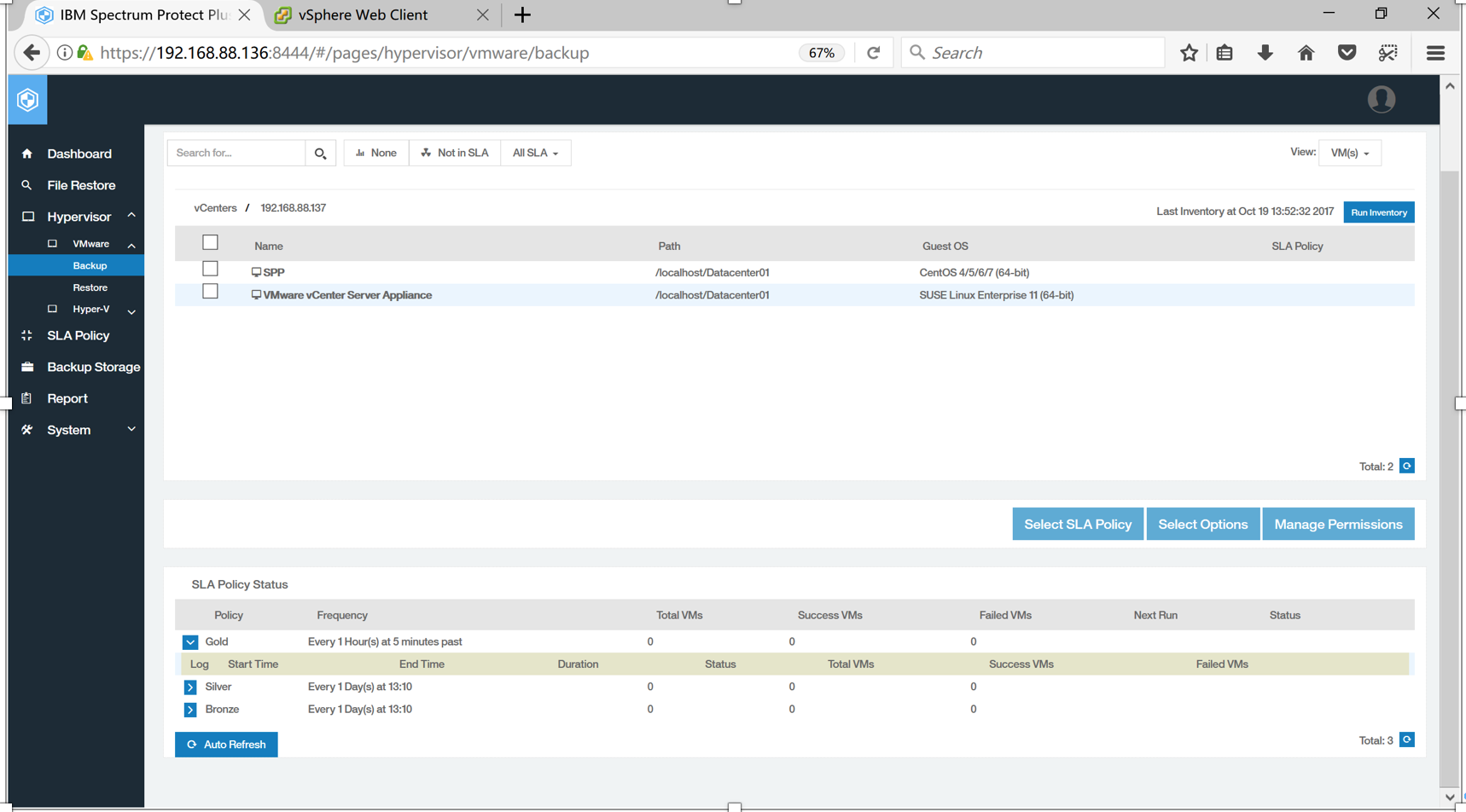Image resolution: width=1466 pixels, height=812 pixels.
Task: Click Manage Permissions button
Action: click(1338, 525)
